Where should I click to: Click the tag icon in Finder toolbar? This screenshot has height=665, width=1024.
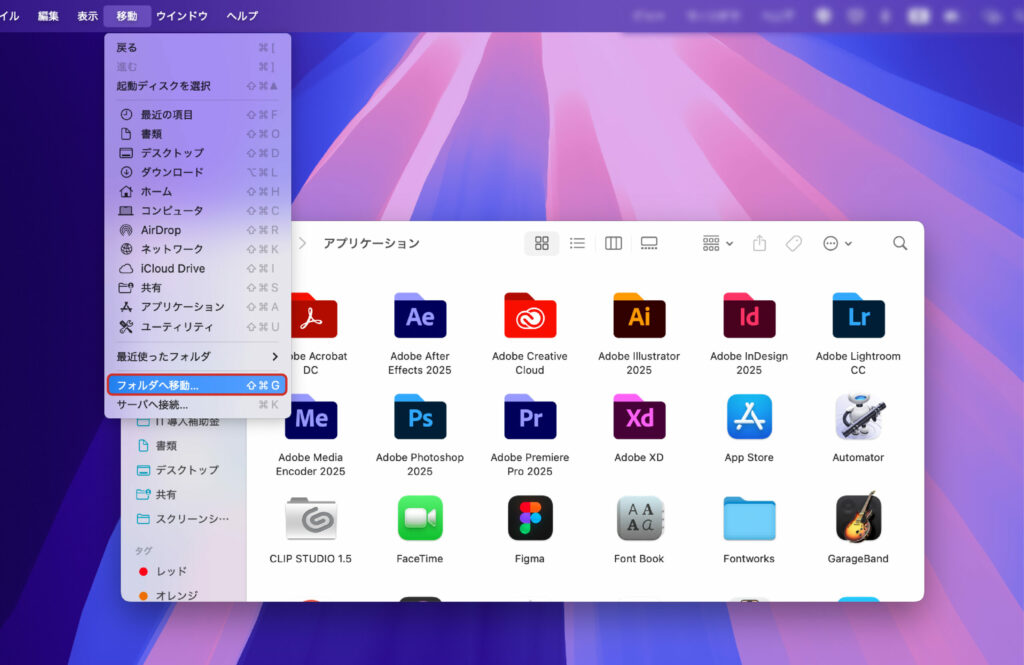click(793, 243)
